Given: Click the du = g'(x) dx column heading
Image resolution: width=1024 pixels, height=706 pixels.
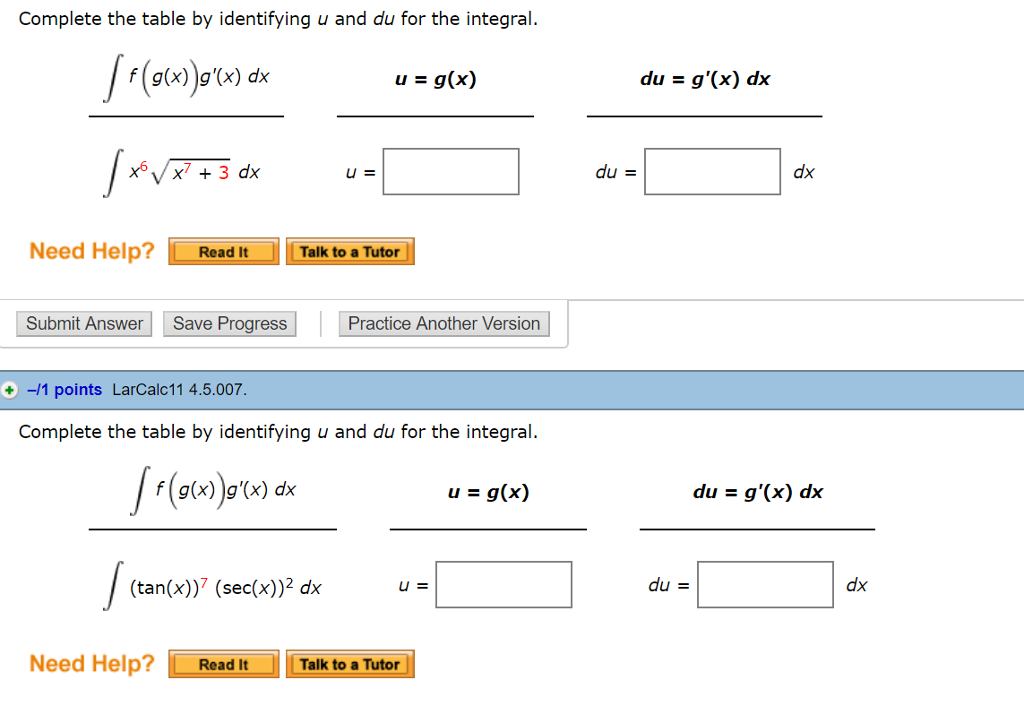Looking at the screenshot, I should (x=704, y=79).
